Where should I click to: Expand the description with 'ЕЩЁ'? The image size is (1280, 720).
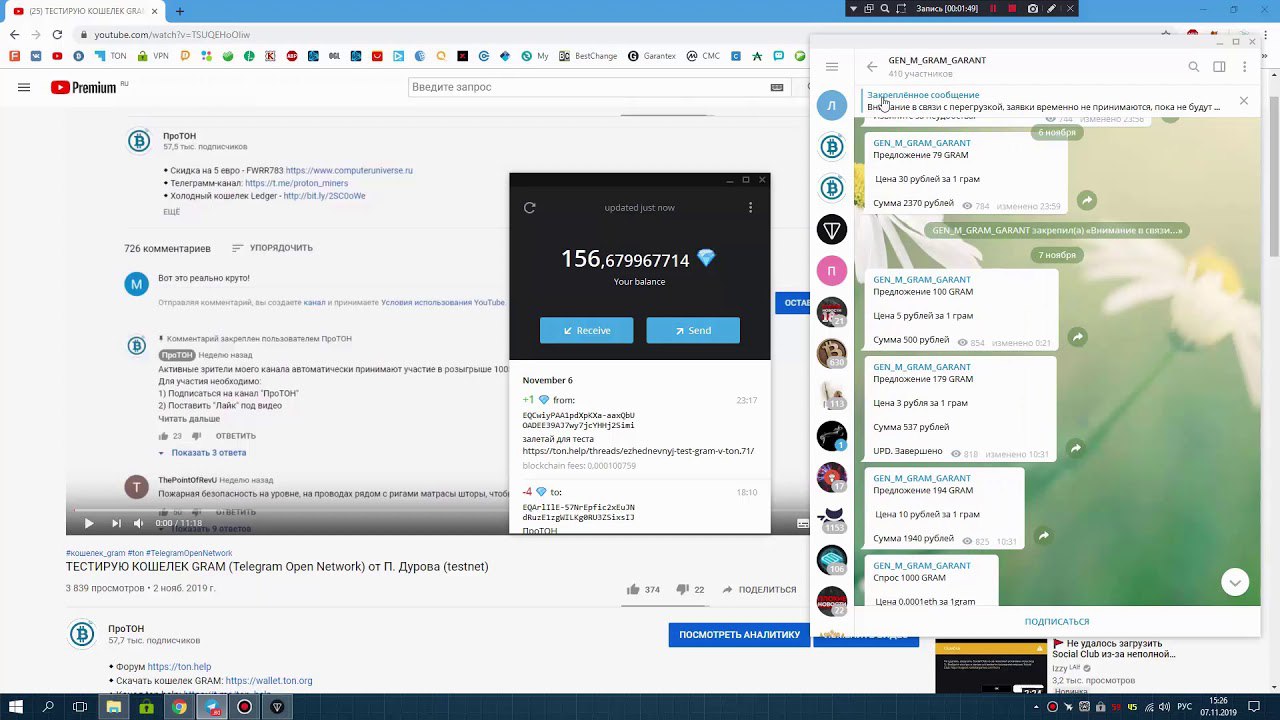(x=172, y=212)
